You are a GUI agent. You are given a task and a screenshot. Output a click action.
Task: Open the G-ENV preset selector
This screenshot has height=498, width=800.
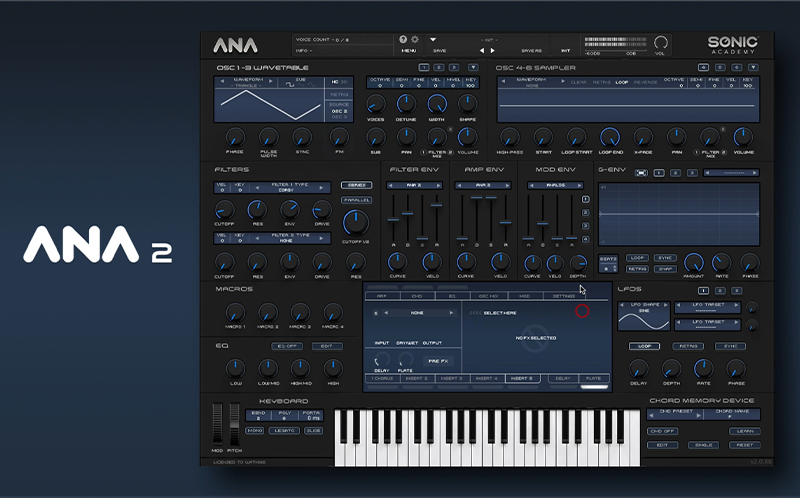pos(731,173)
